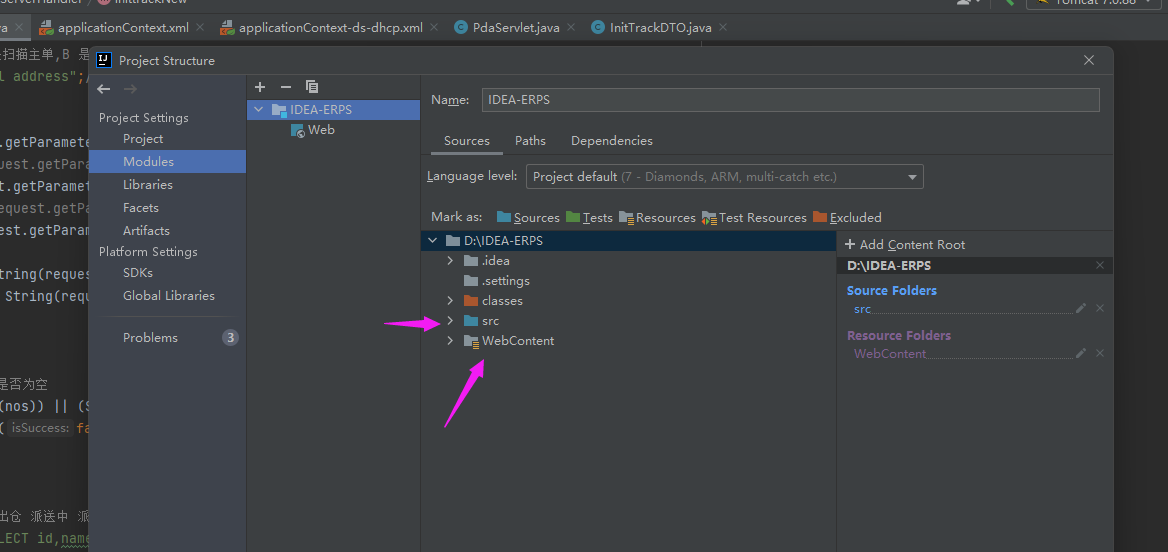Edit src source folder properties pencil
The image size is (1168, 552).
1081,308
